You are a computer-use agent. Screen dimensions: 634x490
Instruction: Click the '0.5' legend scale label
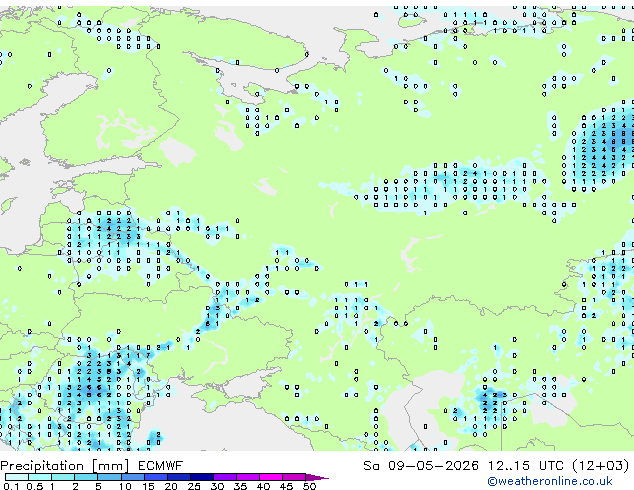click(35, 486)
